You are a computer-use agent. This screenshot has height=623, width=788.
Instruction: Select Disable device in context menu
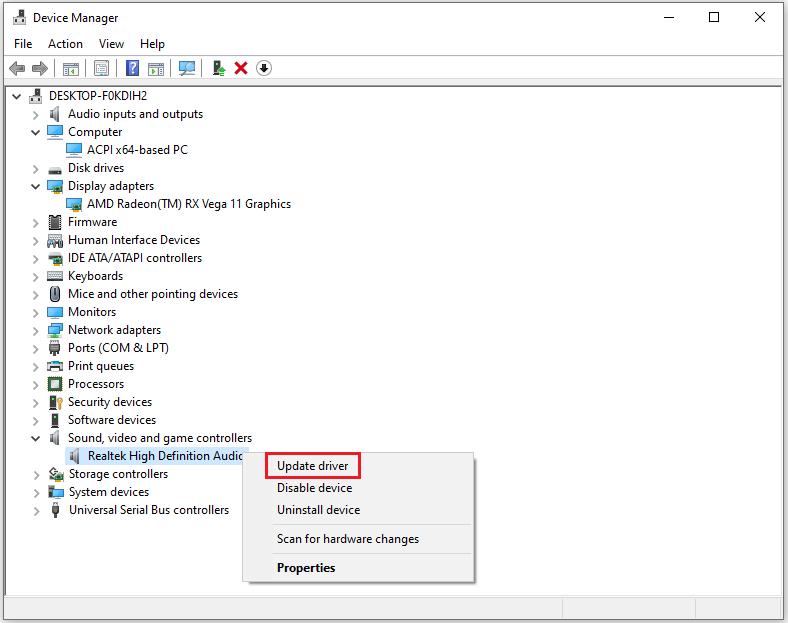click(314, 488)
